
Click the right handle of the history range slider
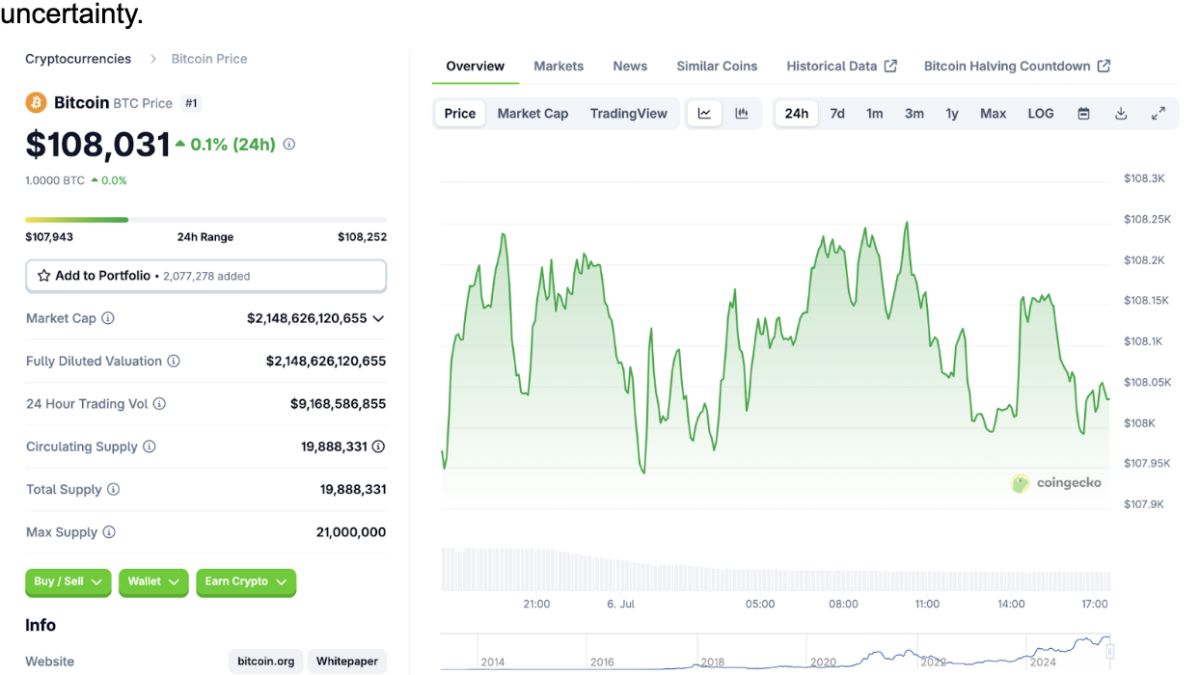(1110, 651)
